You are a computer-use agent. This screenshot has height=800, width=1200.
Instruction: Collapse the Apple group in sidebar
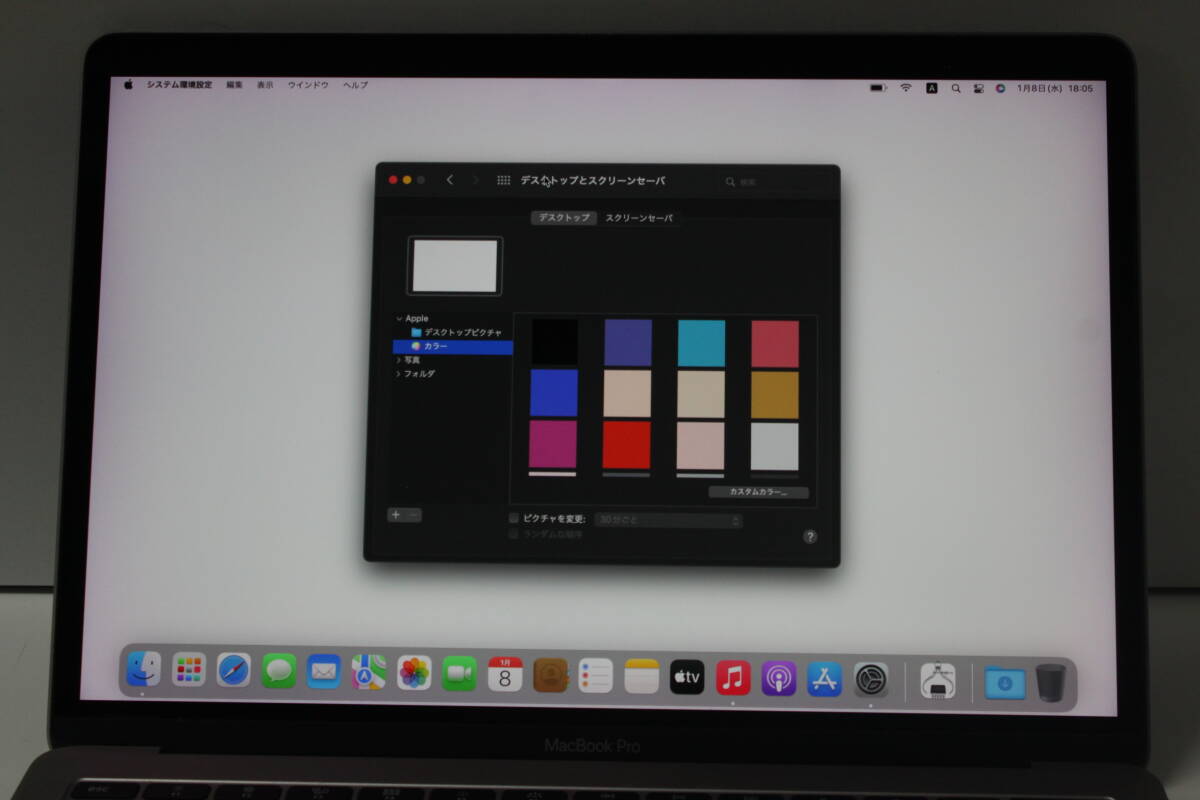tap(399, 319)
